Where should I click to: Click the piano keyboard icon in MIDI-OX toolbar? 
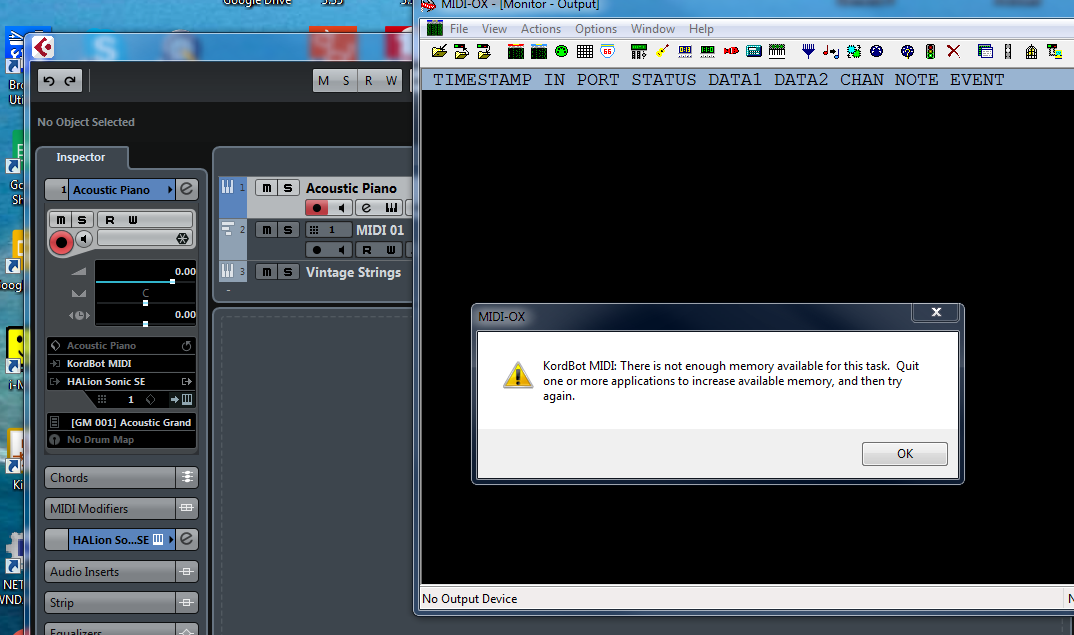(x=777, y=51)
